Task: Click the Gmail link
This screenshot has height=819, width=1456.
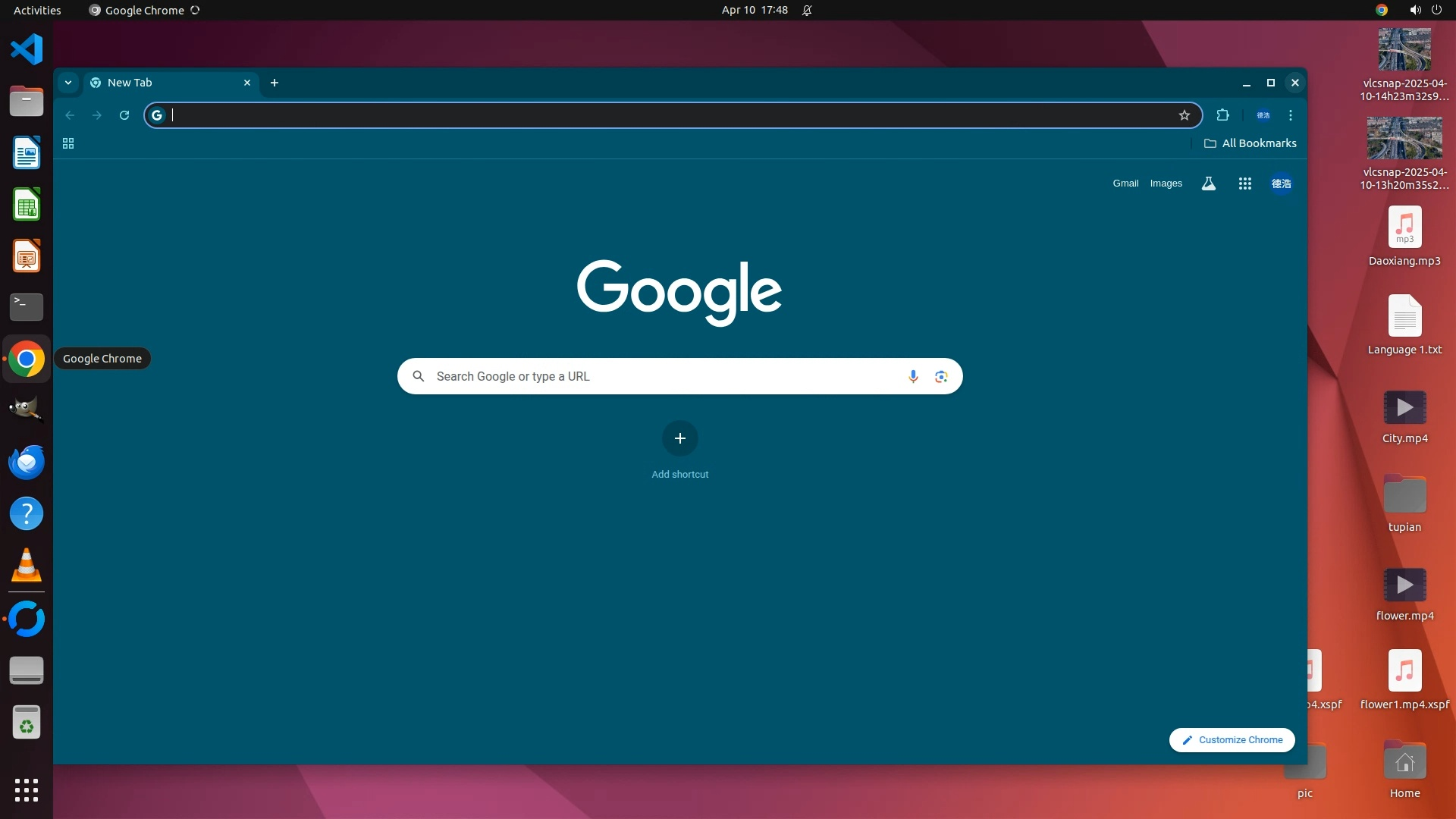Action: tap(1125, 184)
